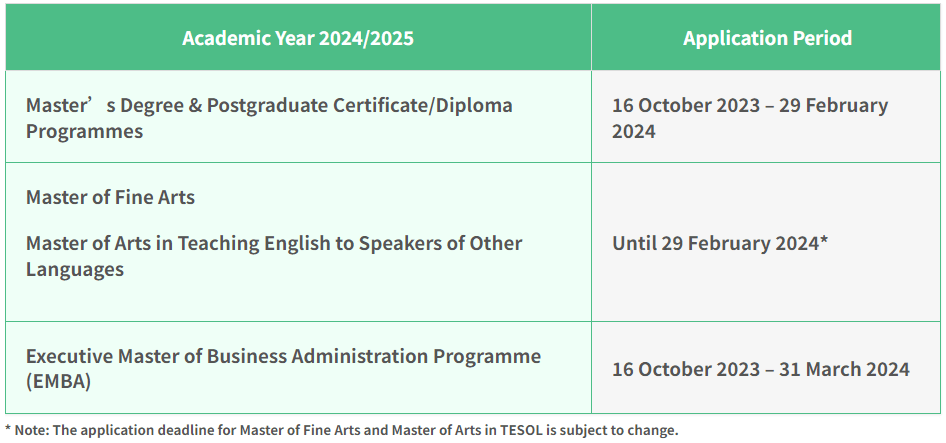Click the (EMBA) abbreviation
Viewport: 946px width, 443px height.
[x=59, y=382]
